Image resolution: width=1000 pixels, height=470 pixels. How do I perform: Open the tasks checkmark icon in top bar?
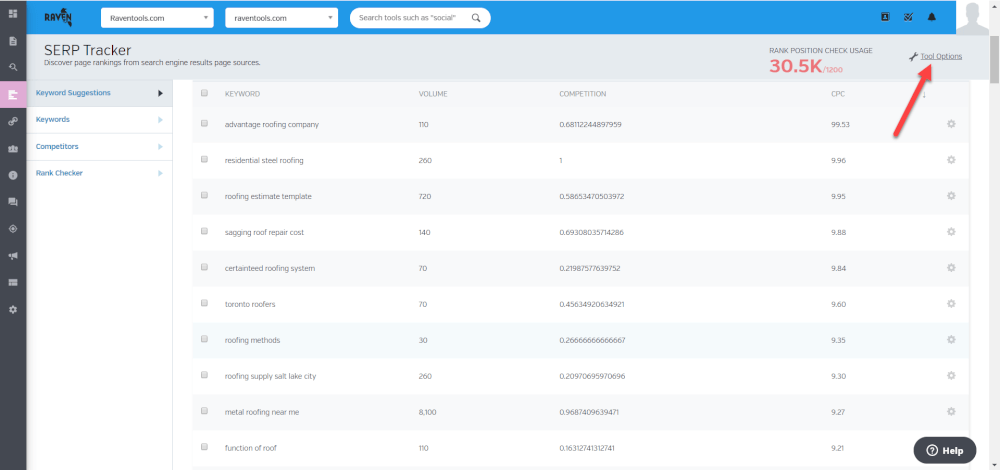(908, 17)
